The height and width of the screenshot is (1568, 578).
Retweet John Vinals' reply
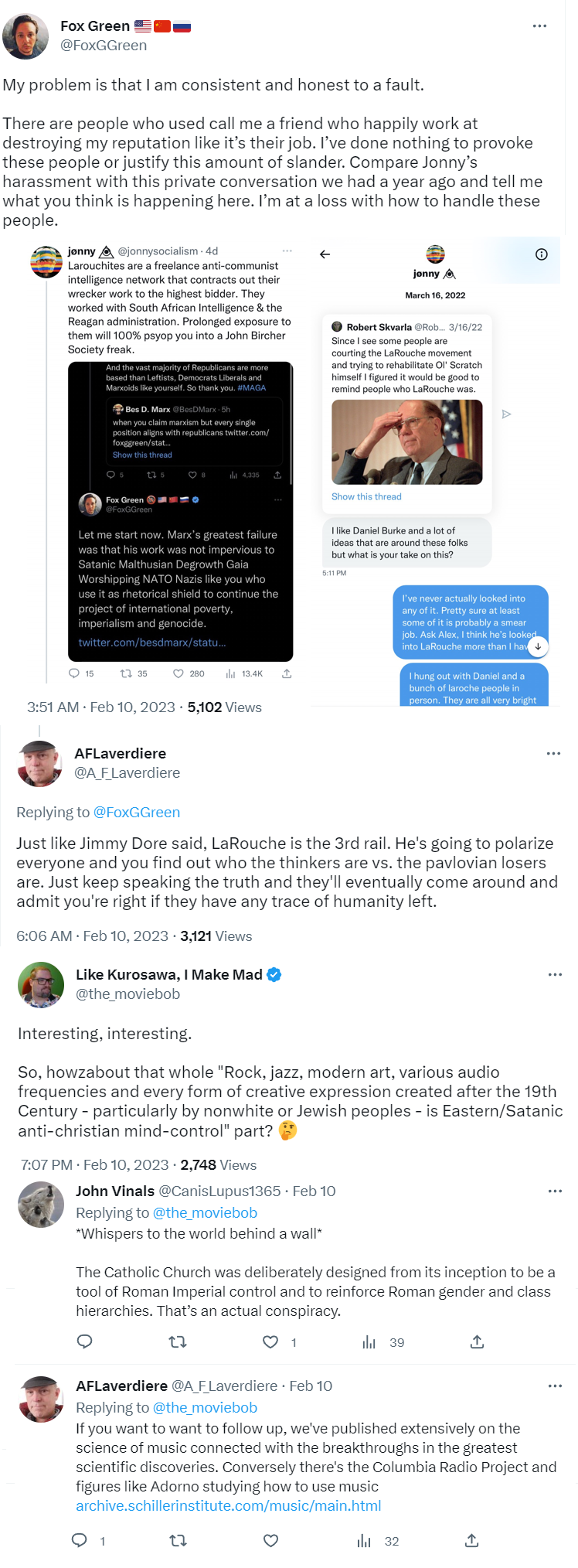(178, 1341)
